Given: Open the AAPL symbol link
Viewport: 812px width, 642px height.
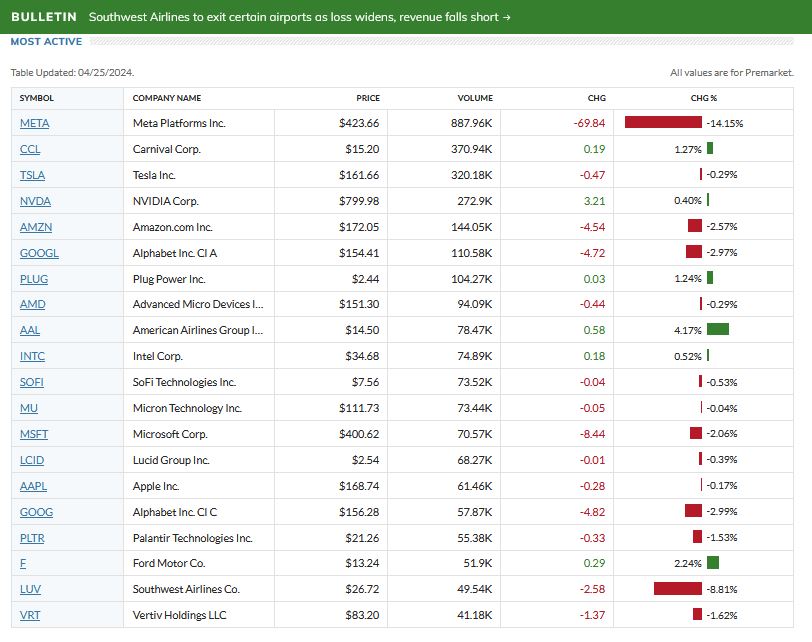Looking at the screenshot, I should point(33,486).
